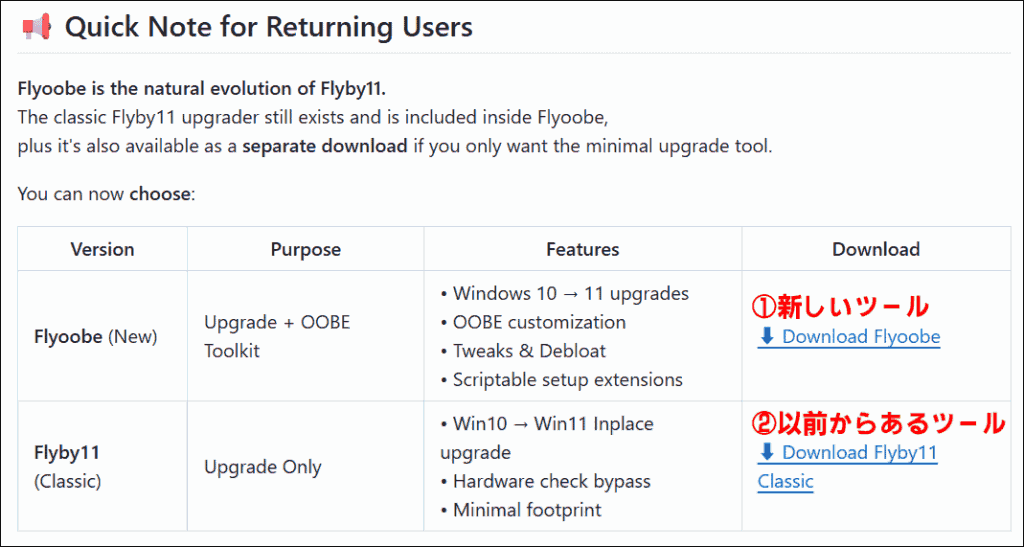Viewport: 1024px width, 547px height.
Task: Open the Download Flyby11 Classic link
Action: [x=848, y=467]
